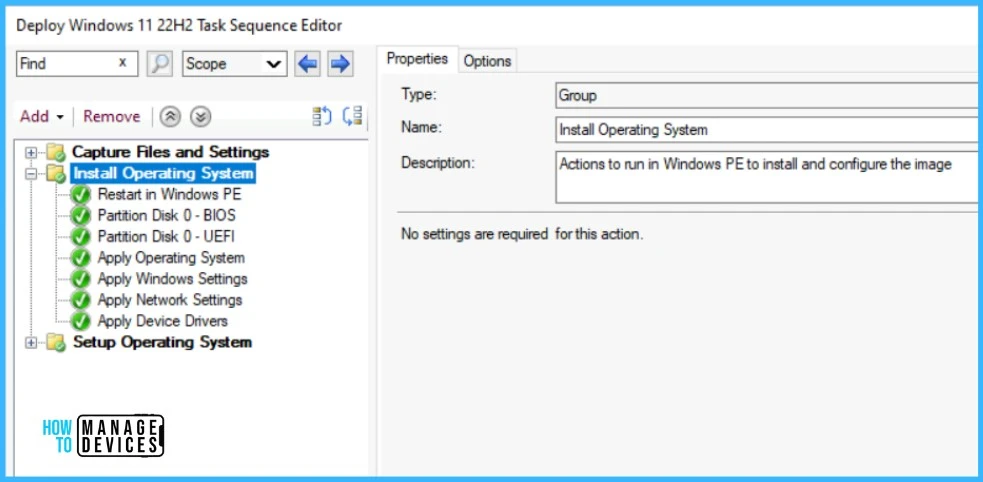Click the Remove button
The height and width of the screenshot is (482, 983).
[x=112, y=117]
